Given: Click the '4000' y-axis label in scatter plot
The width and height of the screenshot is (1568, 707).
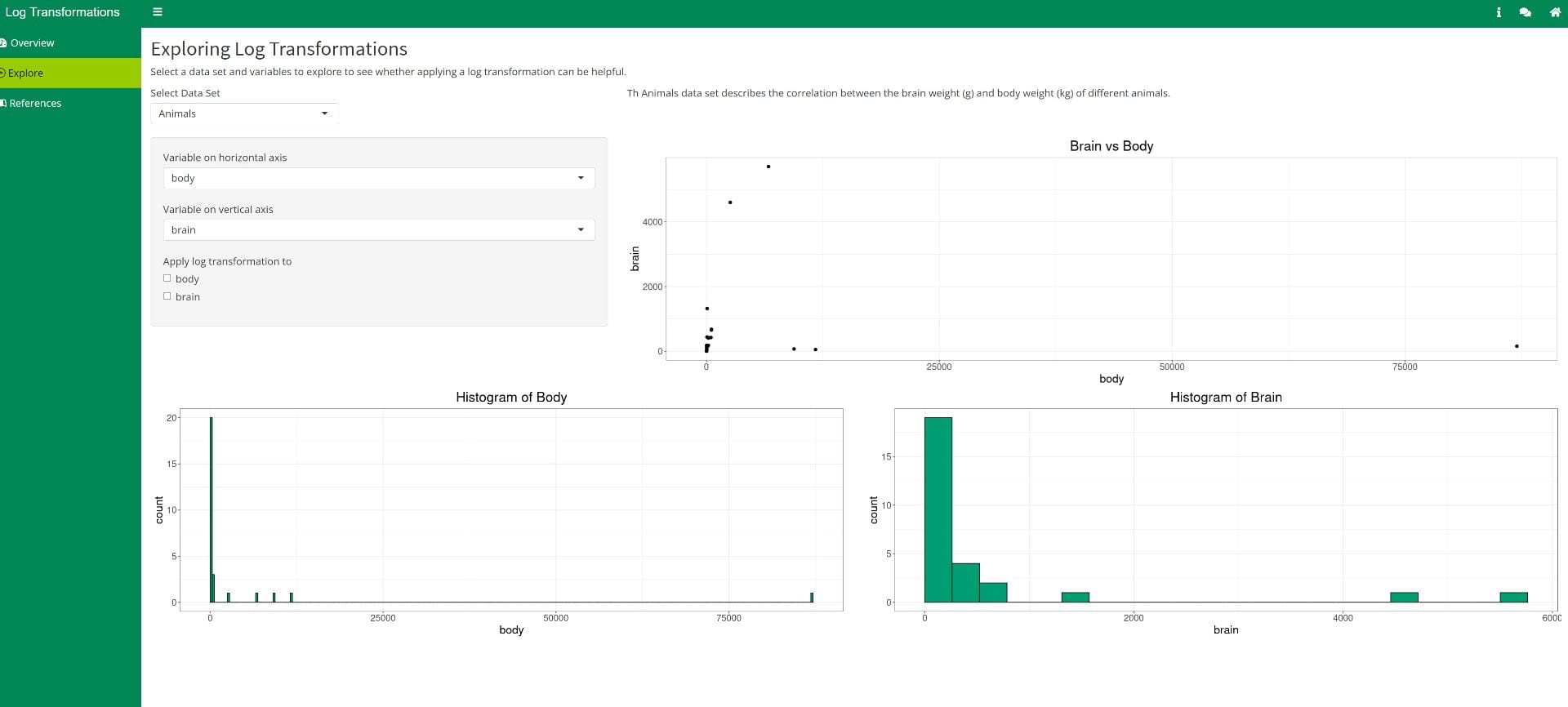Looking at the screenshot, I should 653,222.
